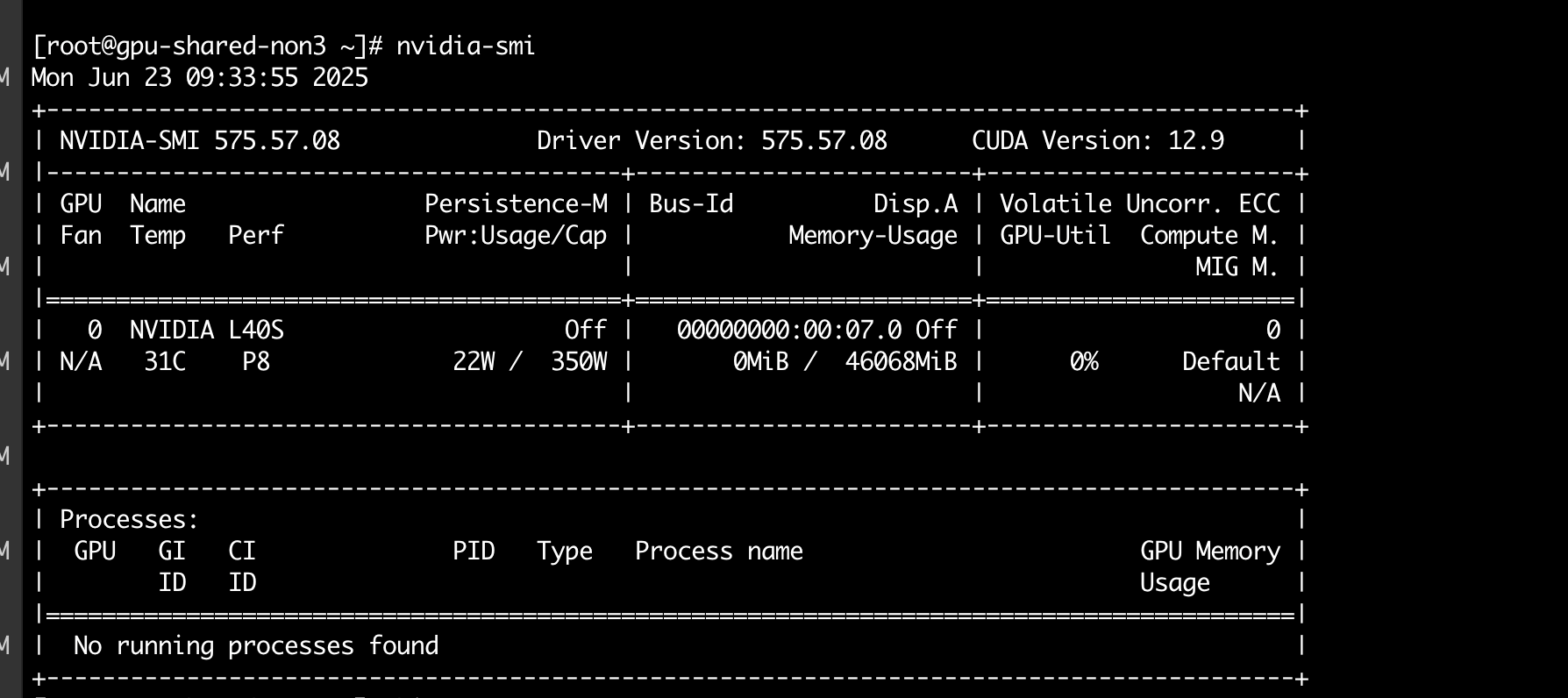The width and height of the screenshot is (1568, 698).
Task: Click the 46068MiB total memory value
Action: coord(901,361)
